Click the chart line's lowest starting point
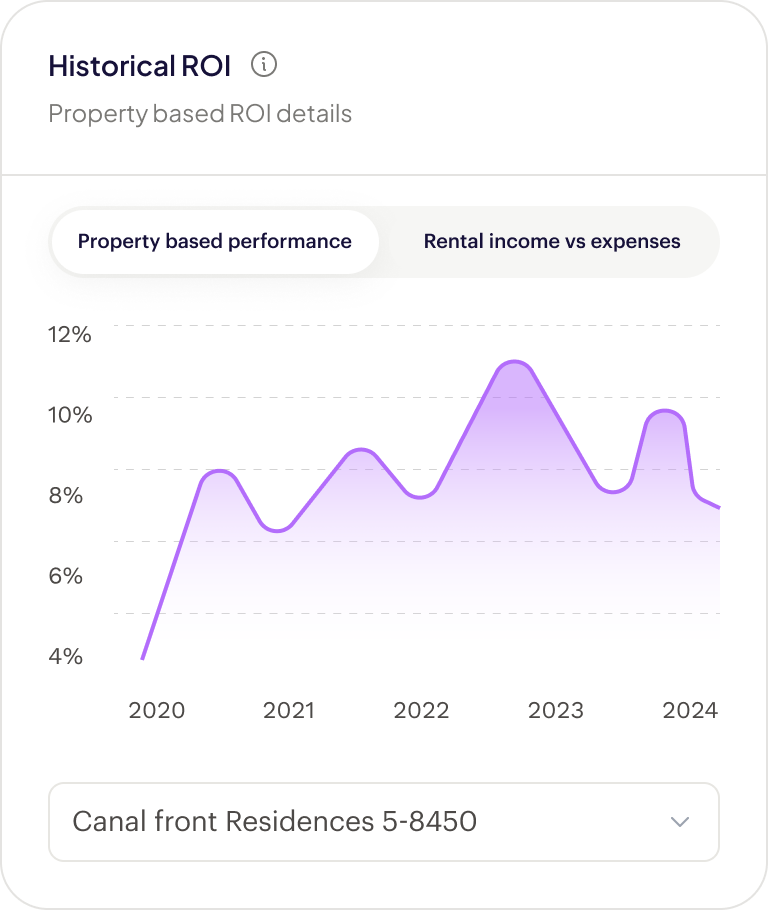Image resolution: width=768 pixels, height=910 pixels. tap(143, 658)
